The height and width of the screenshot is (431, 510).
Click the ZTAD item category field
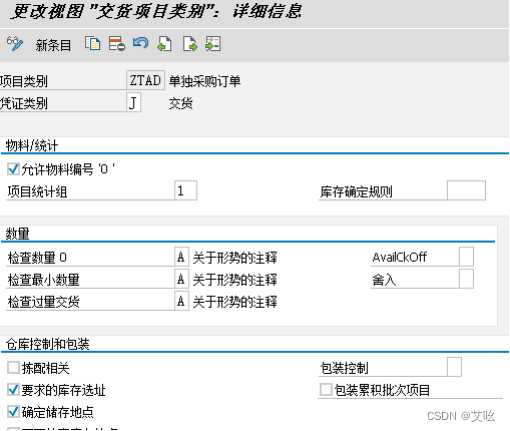145,80
